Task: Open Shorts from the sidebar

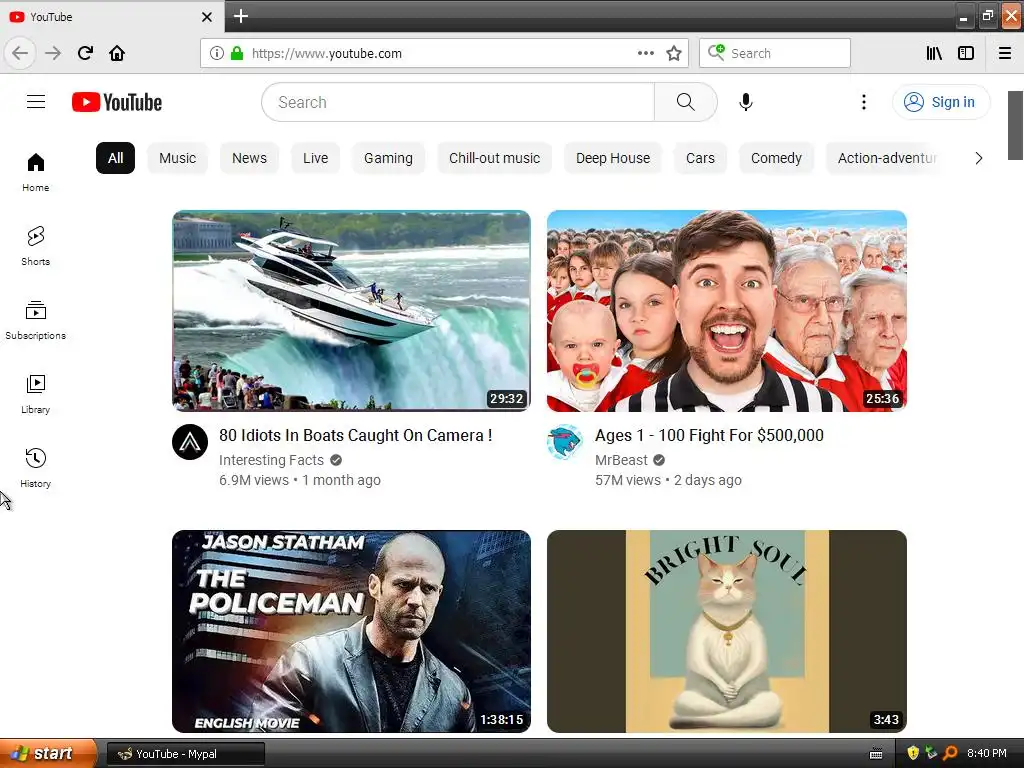Action: [35, 246]
